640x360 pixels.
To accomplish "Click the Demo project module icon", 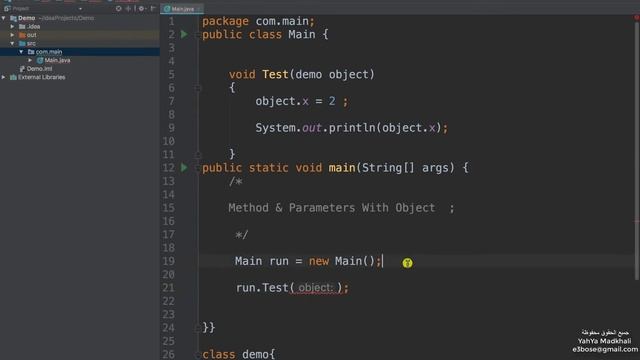I will [13, 18].
